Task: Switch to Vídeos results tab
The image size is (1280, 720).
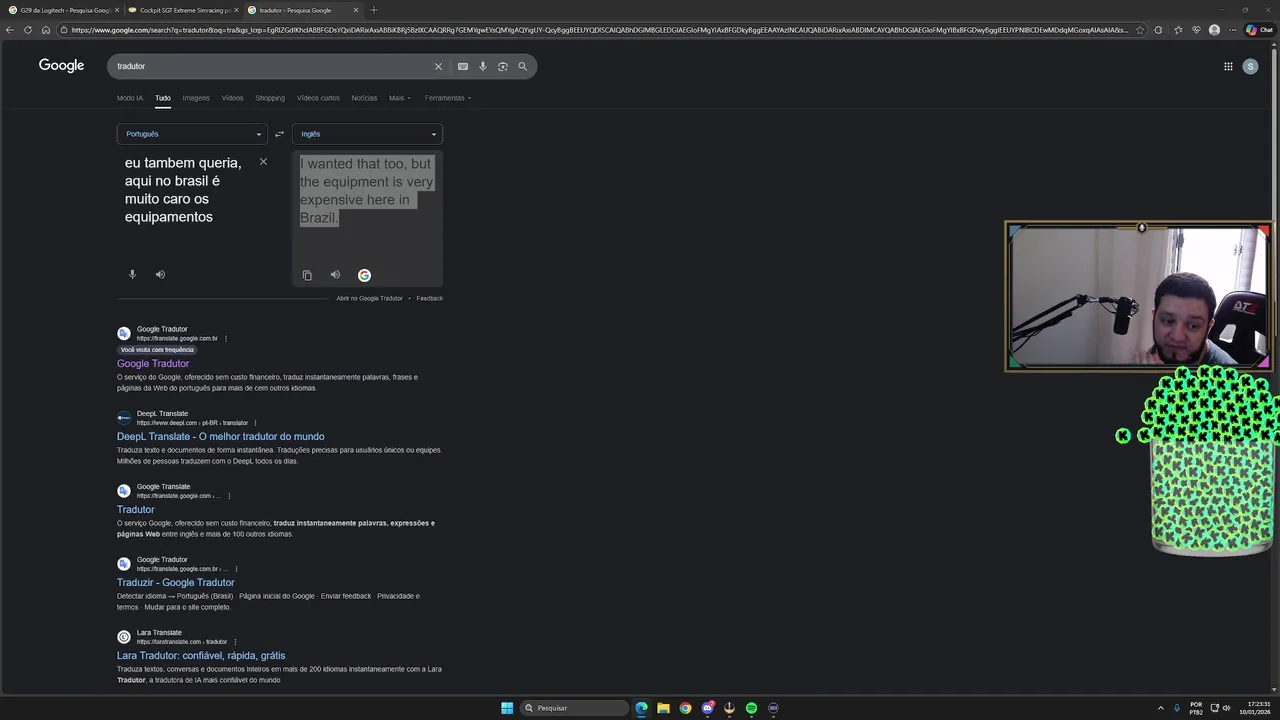Action: coord(232,98)
